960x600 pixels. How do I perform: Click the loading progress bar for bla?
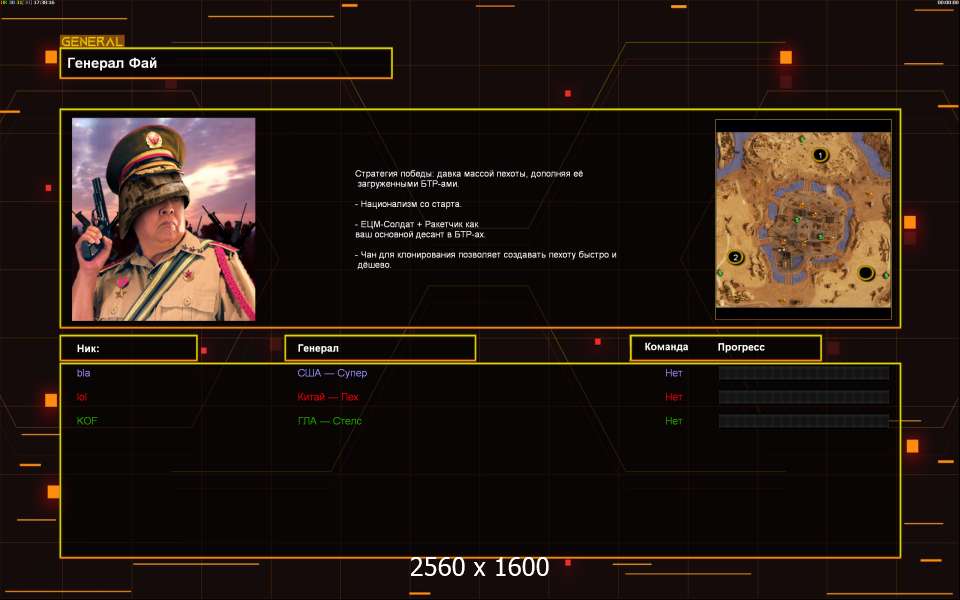click(804, 373)
